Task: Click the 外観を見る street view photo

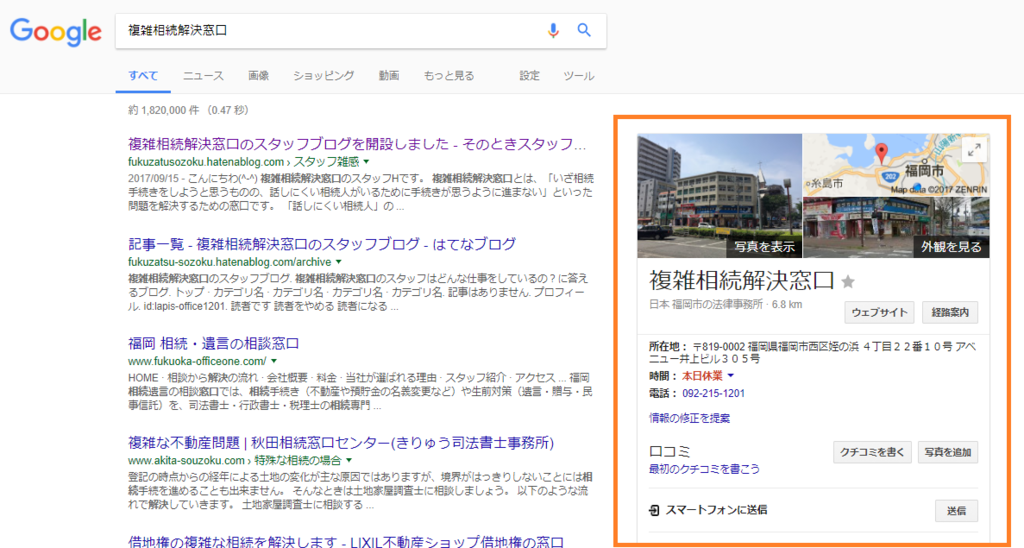Action: click(896, 227)
